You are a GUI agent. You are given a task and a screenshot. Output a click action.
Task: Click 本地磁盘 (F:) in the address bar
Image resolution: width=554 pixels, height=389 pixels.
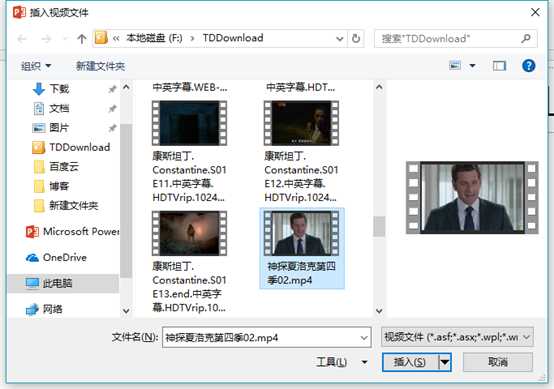(154, 38)
